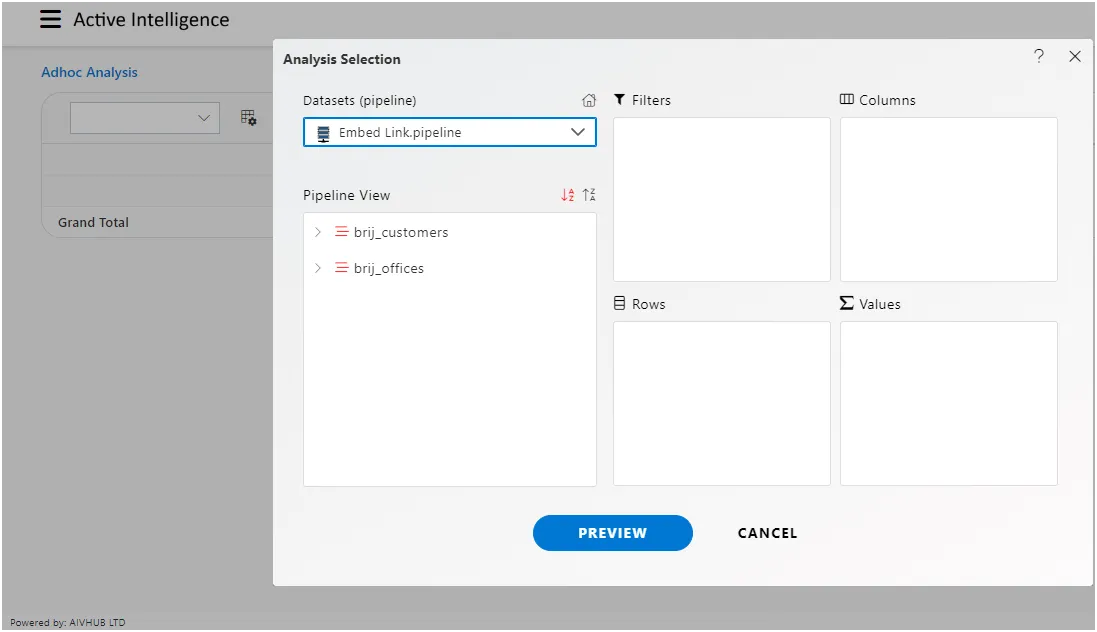The image size is (1097, 632).
Task: Click the table settings grid icon
Action: pyautogui.click(x=248, y=118)
